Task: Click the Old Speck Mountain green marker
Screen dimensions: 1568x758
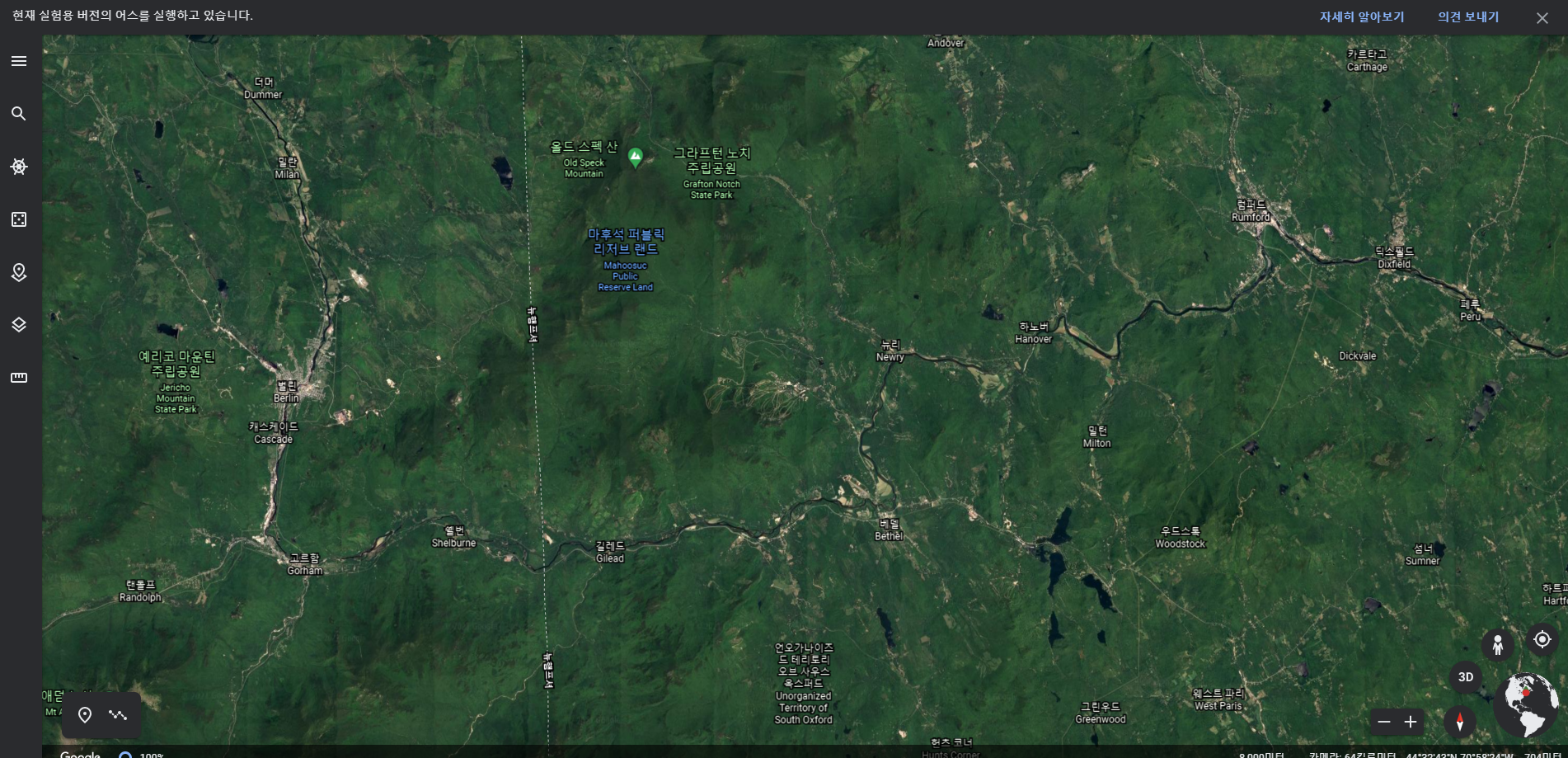Action: pyautogui.click(x=636, y=157)
